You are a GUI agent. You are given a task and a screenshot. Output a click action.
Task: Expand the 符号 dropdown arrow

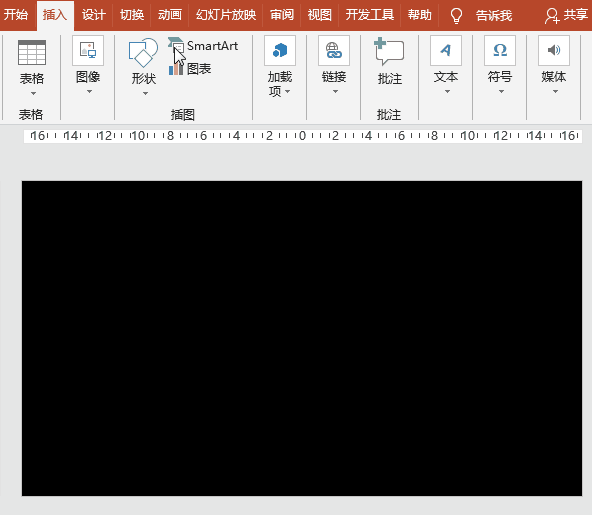501,91
